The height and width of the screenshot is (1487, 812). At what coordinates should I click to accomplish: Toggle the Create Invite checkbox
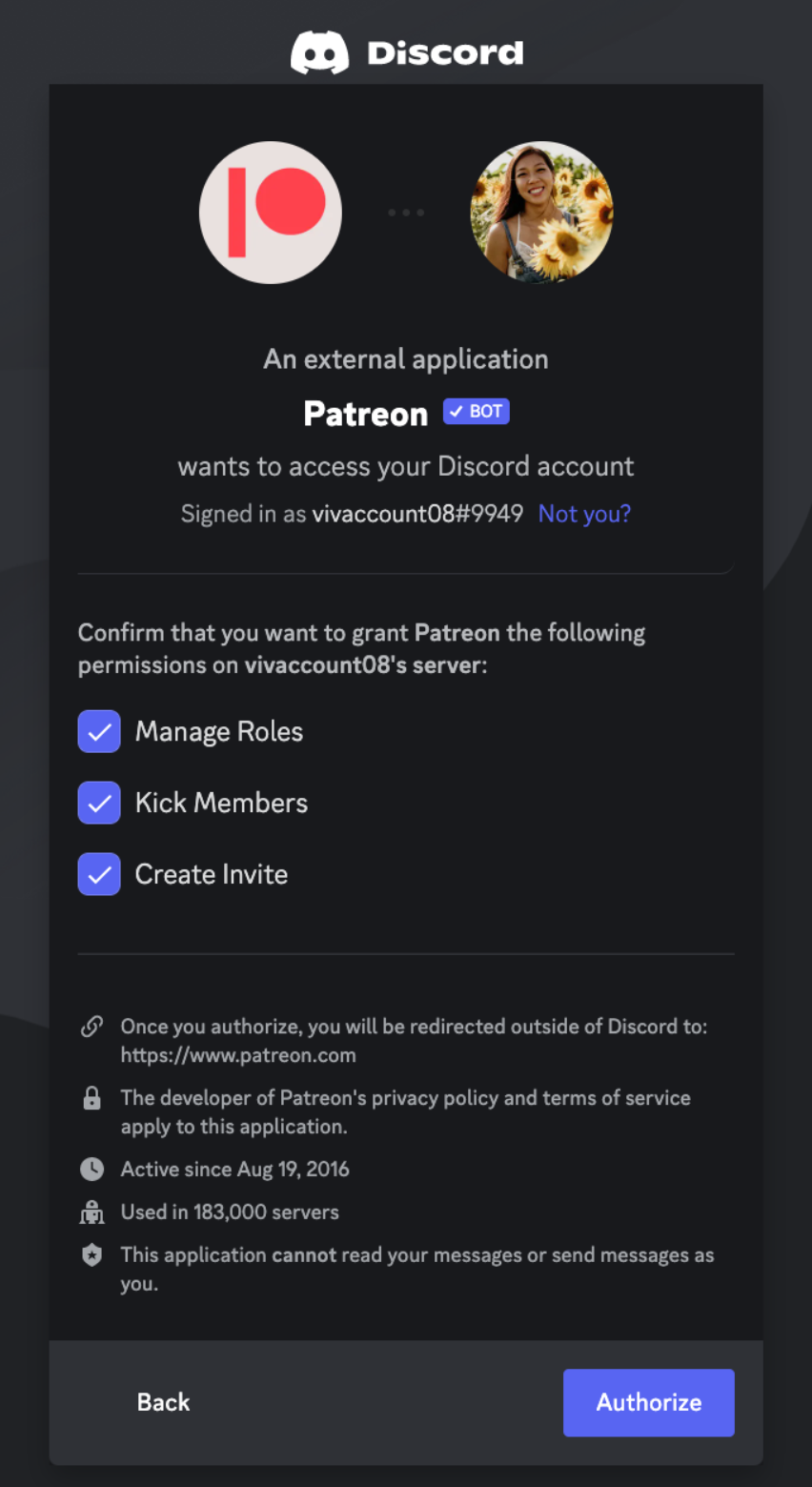pos(99,874)
